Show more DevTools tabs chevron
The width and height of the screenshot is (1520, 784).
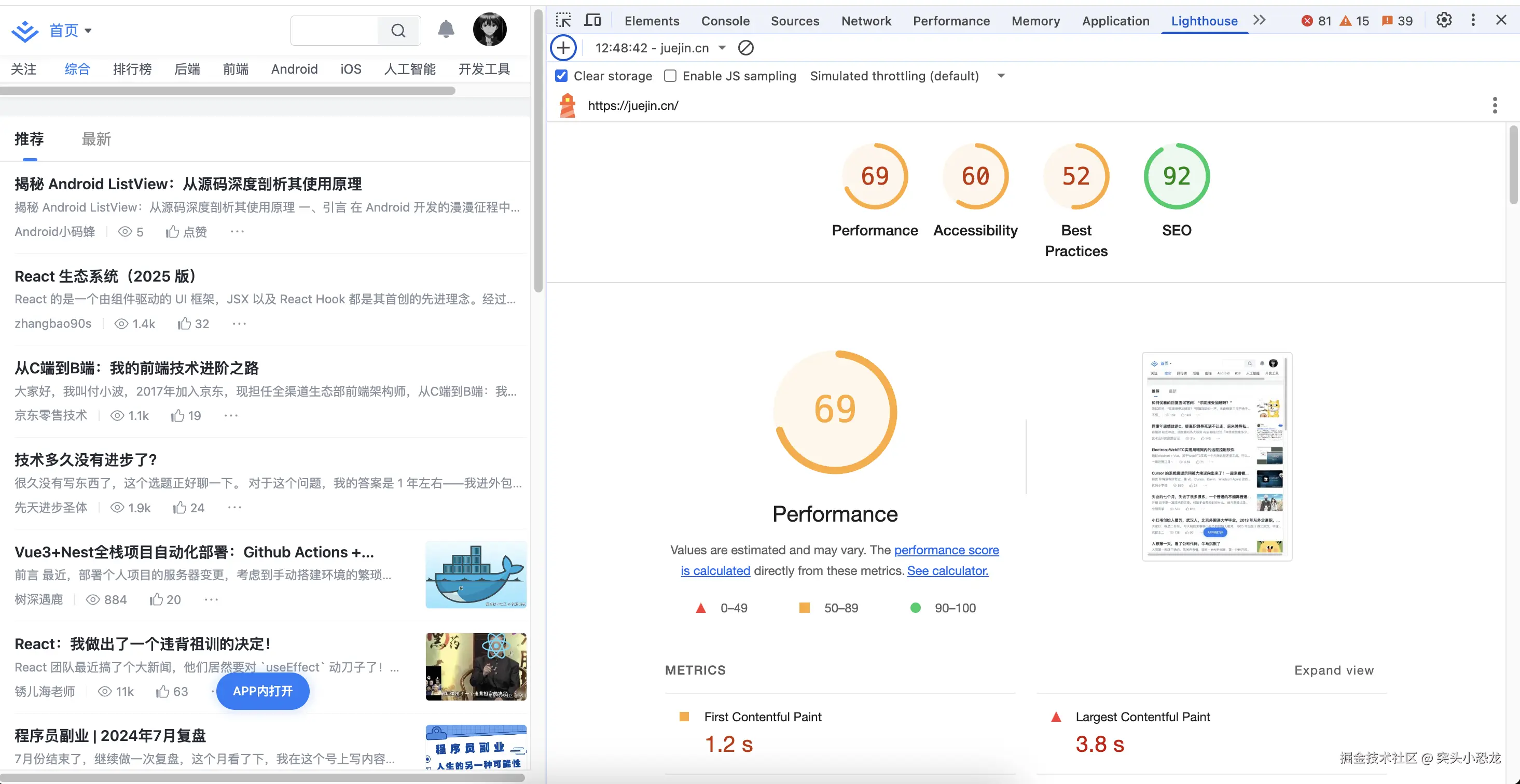1259,21
